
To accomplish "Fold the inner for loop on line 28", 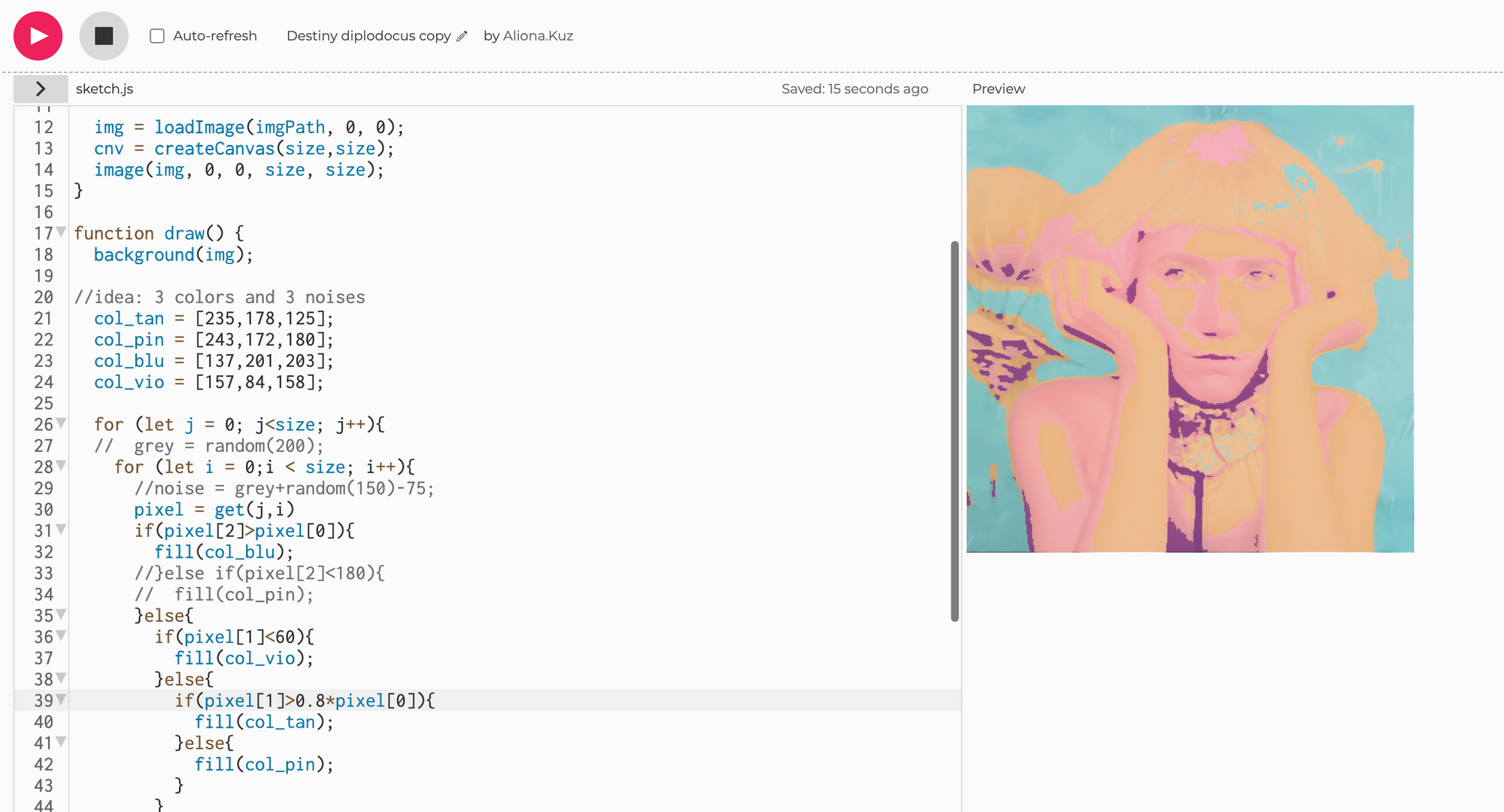I will [x=61, y=466].
